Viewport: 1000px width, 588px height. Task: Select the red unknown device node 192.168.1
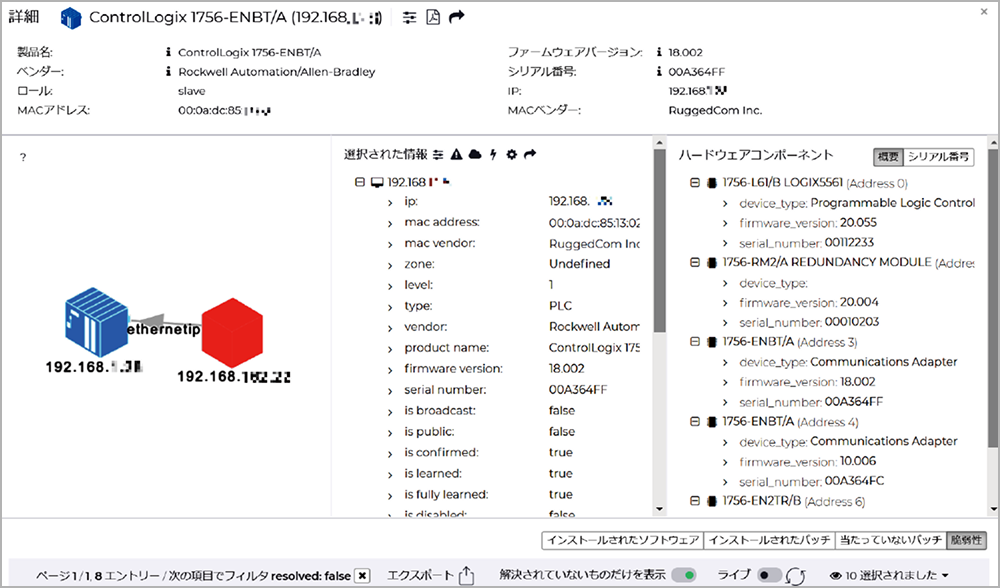pos(232,330)
